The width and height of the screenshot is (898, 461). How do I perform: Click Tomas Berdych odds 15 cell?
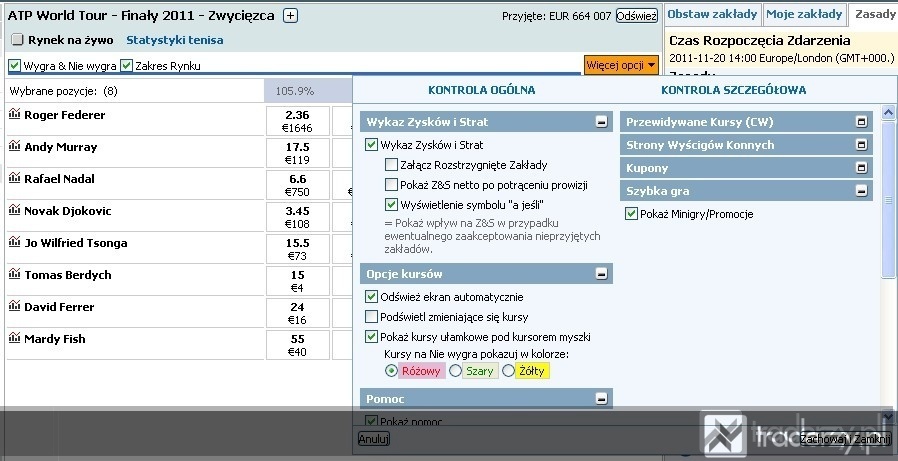298,281
